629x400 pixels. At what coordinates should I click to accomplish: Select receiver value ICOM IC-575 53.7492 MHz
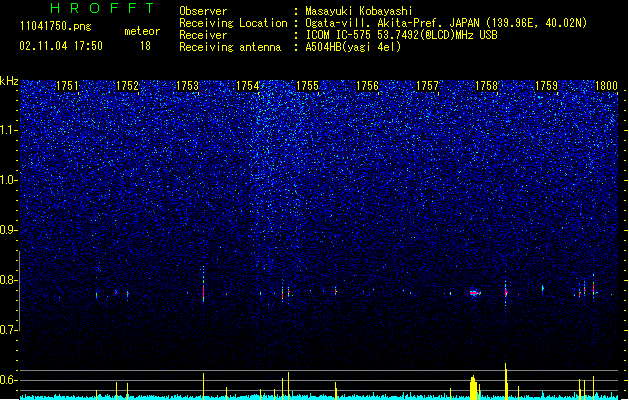(401, 35)
